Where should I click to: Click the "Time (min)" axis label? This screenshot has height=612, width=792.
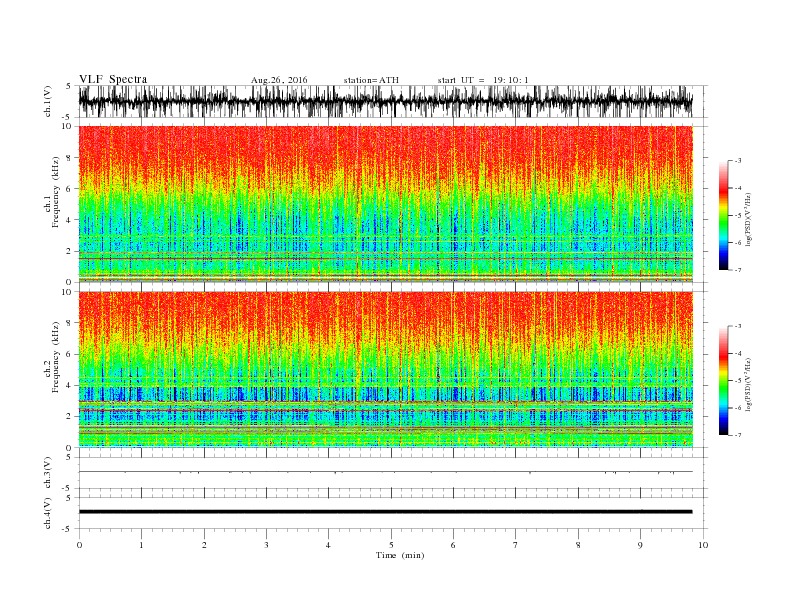click(400, 555)
